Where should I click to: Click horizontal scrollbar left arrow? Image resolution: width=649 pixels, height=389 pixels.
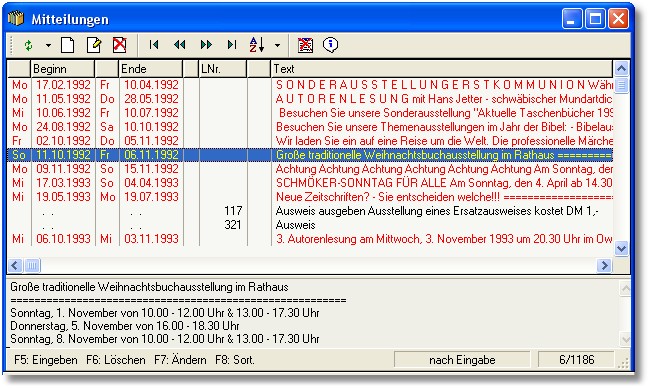coord(15,265)
